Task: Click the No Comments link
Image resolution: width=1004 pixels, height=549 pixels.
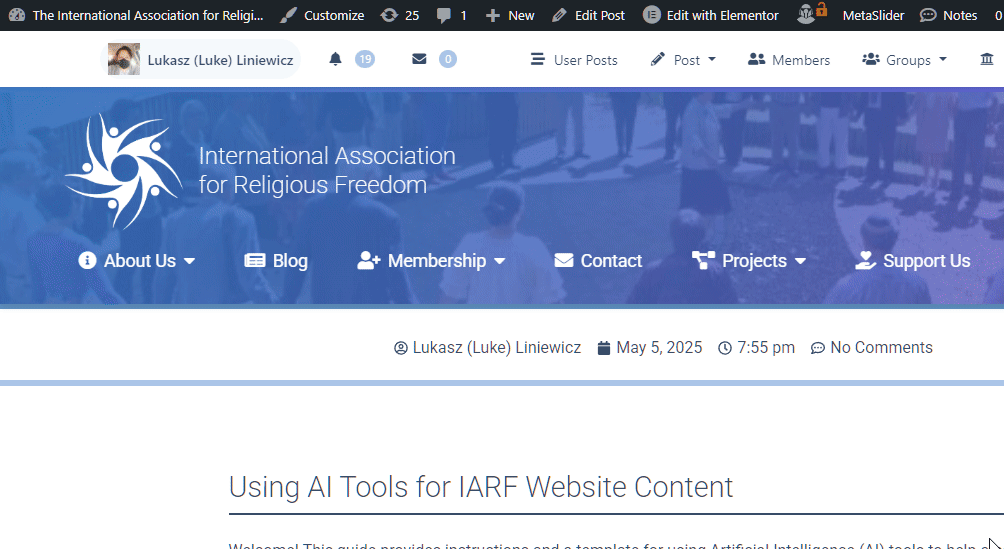Action: pyautogui.click(x=871, y=348)
